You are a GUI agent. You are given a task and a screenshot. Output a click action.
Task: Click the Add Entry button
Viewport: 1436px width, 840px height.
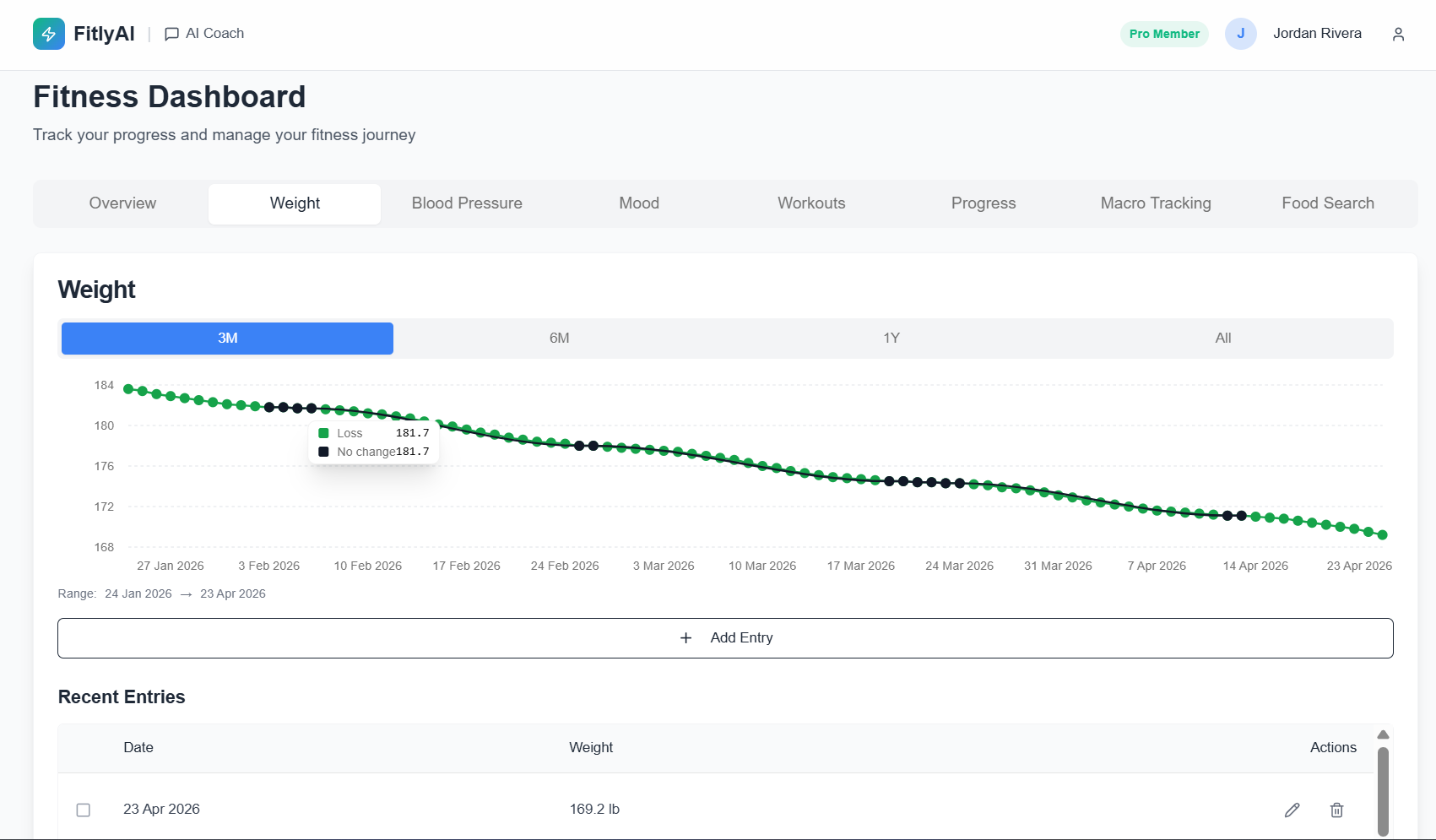click(725, 638)
